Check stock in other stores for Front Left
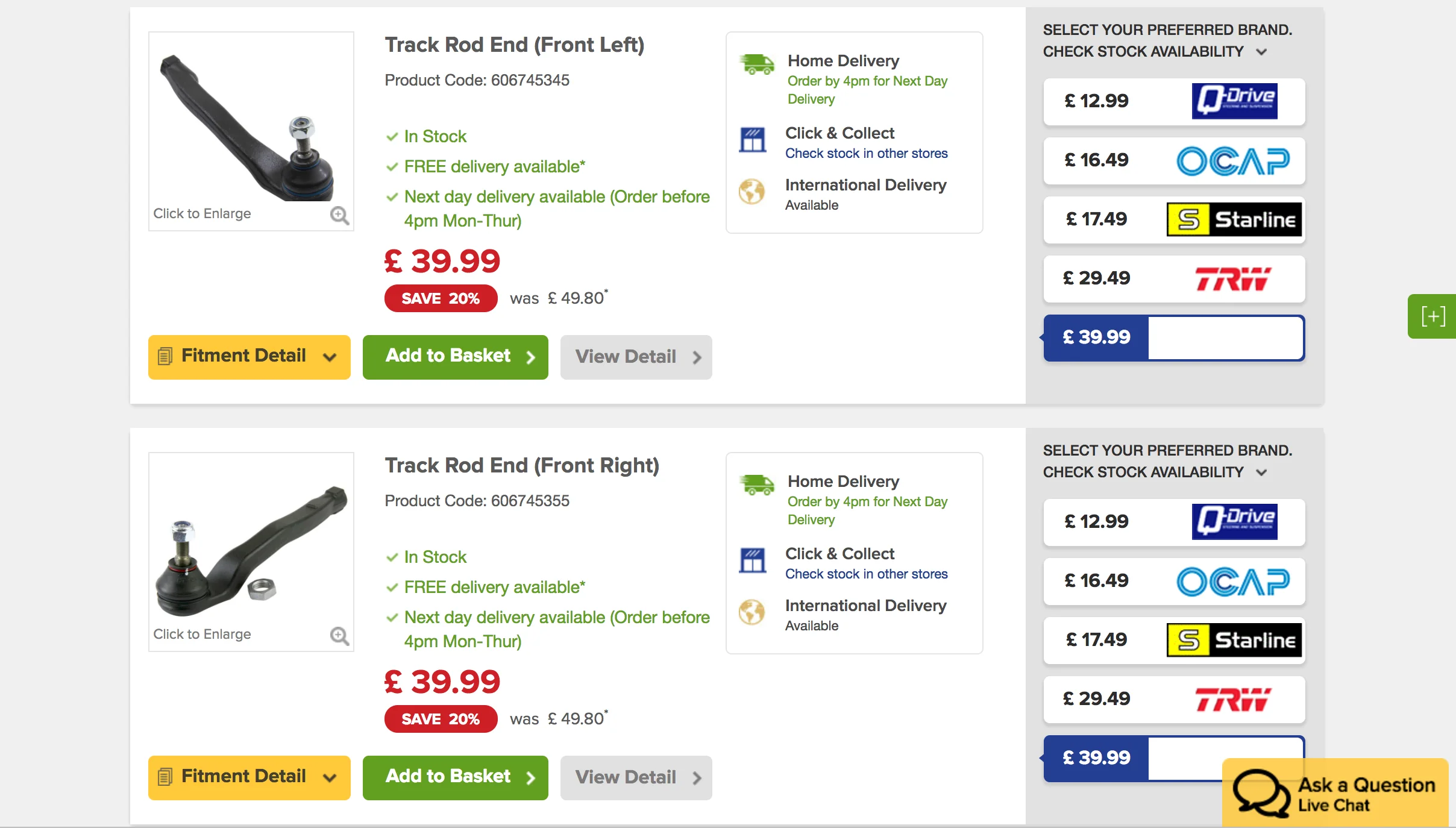The width and height of the screenshot is (1456, 828). point(866,153)
